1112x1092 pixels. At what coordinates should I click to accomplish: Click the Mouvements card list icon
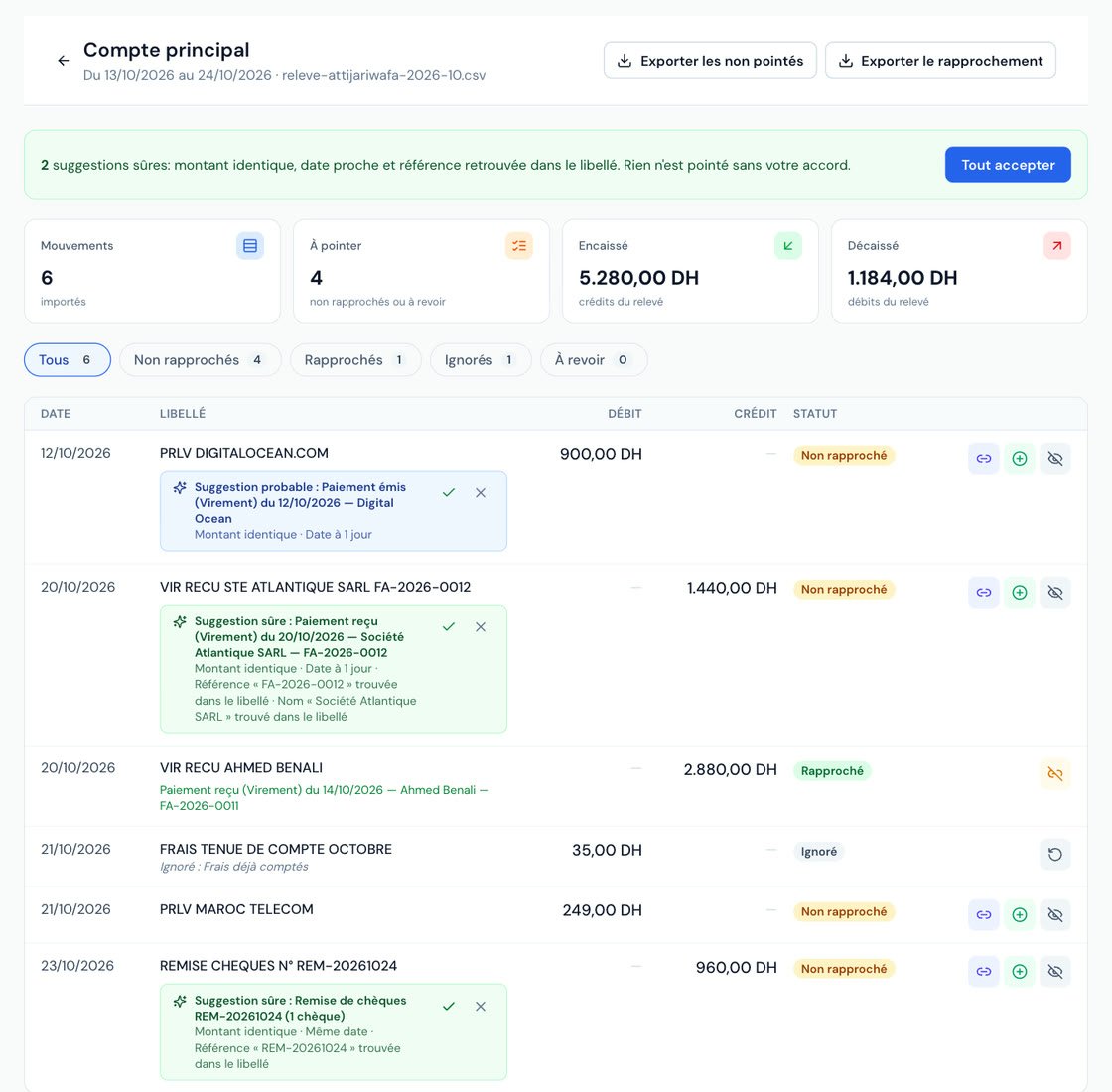[x=250, y=246]
